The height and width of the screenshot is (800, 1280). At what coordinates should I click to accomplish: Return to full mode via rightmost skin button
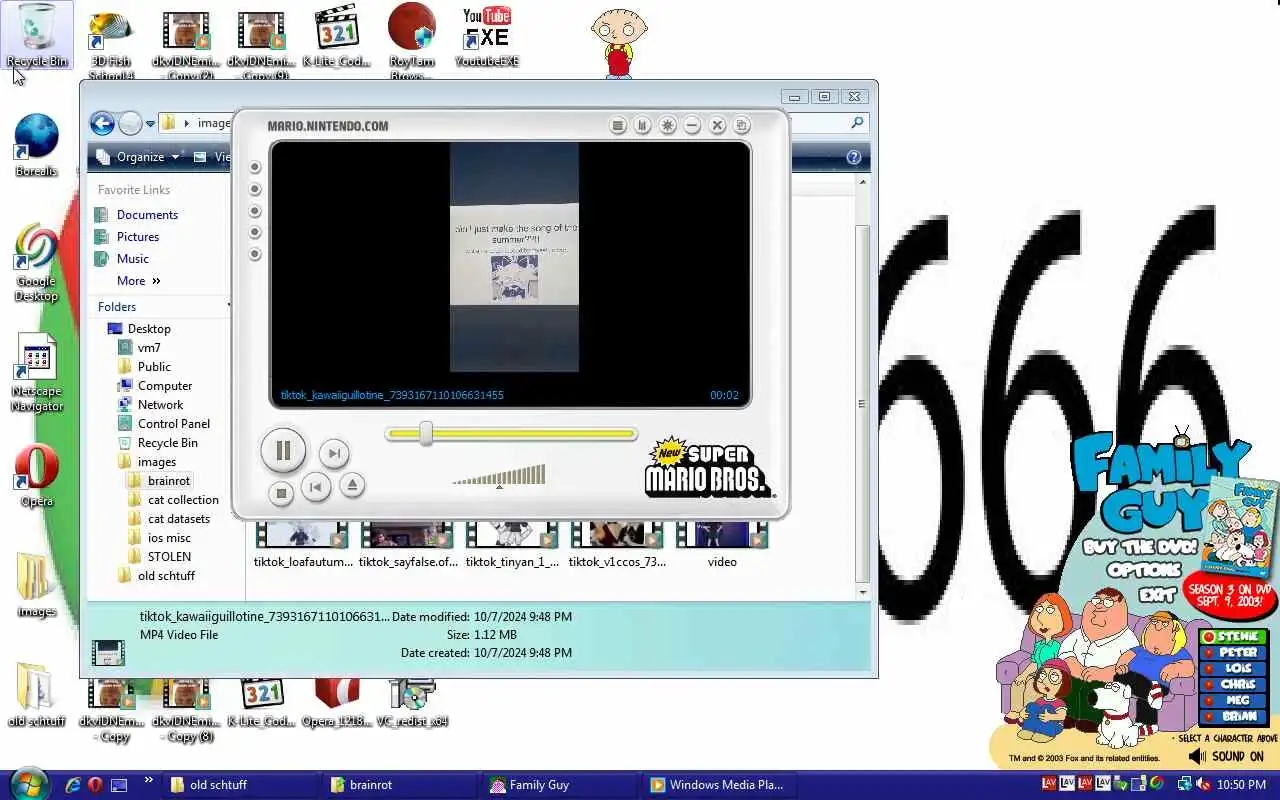[742, 125]
